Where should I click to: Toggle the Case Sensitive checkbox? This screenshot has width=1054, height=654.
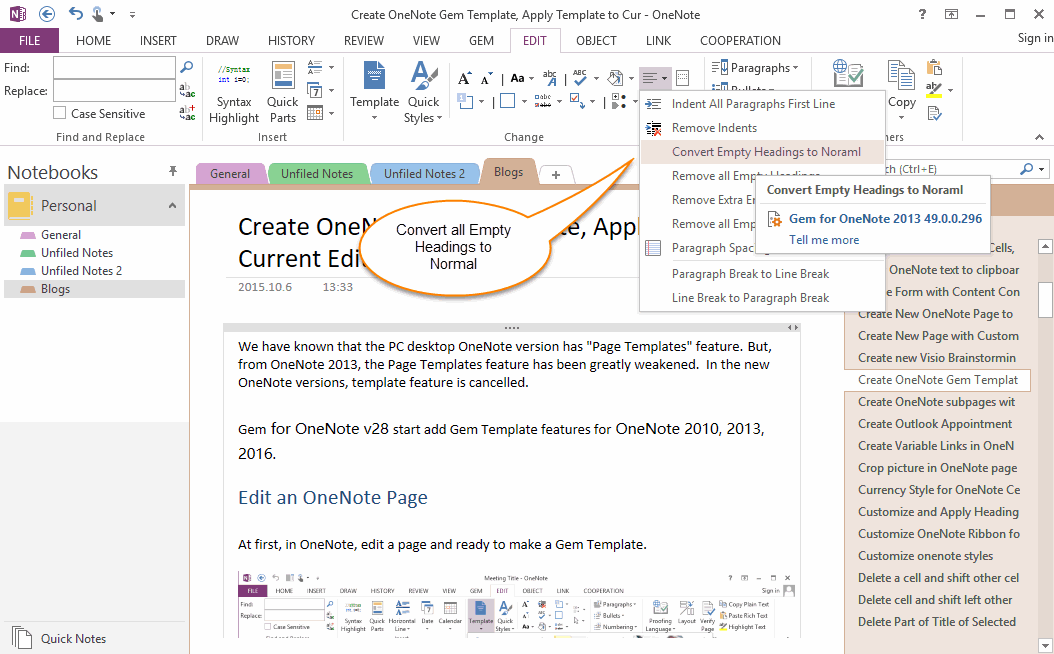(x=60, y=113)
